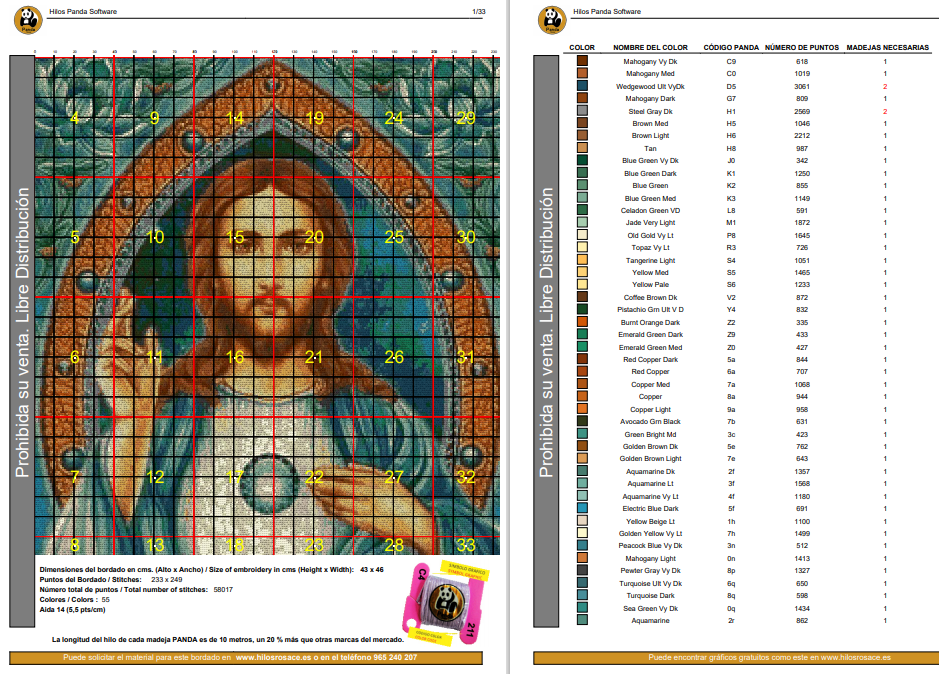Click the Panda logo on the right page
Viewport: 939px width, 674px height.
tap(552, 20)
